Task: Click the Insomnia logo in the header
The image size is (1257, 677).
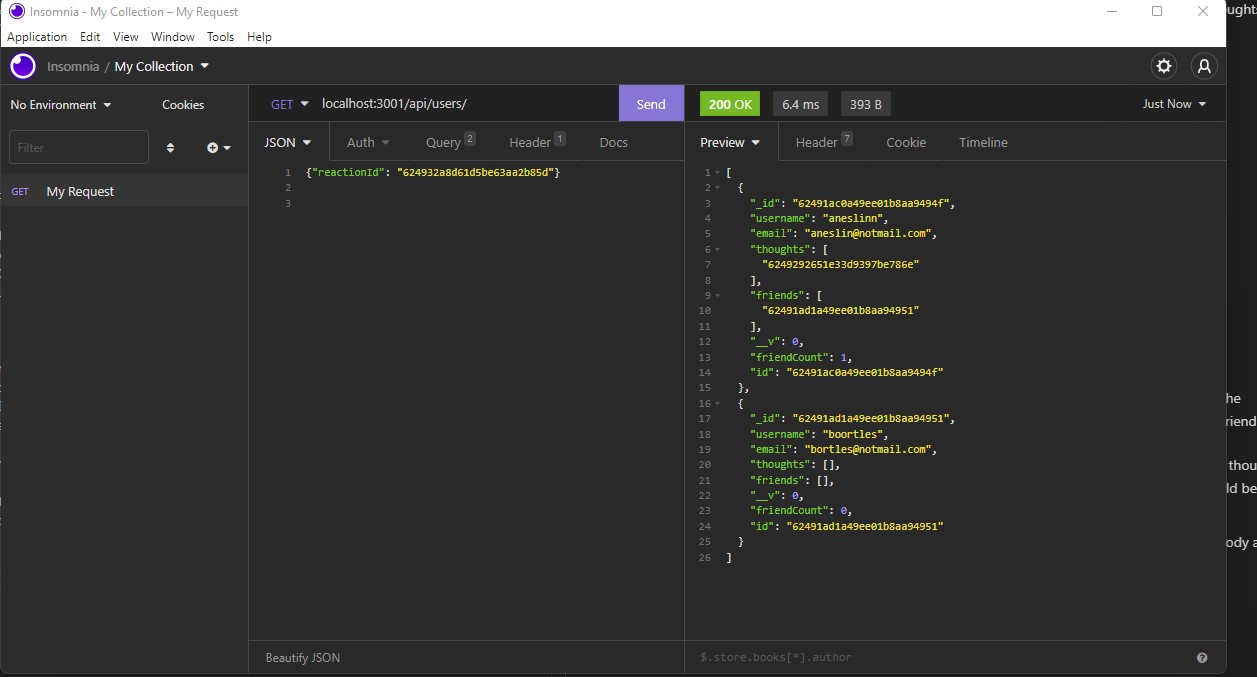Action: [x=23, y=66]
